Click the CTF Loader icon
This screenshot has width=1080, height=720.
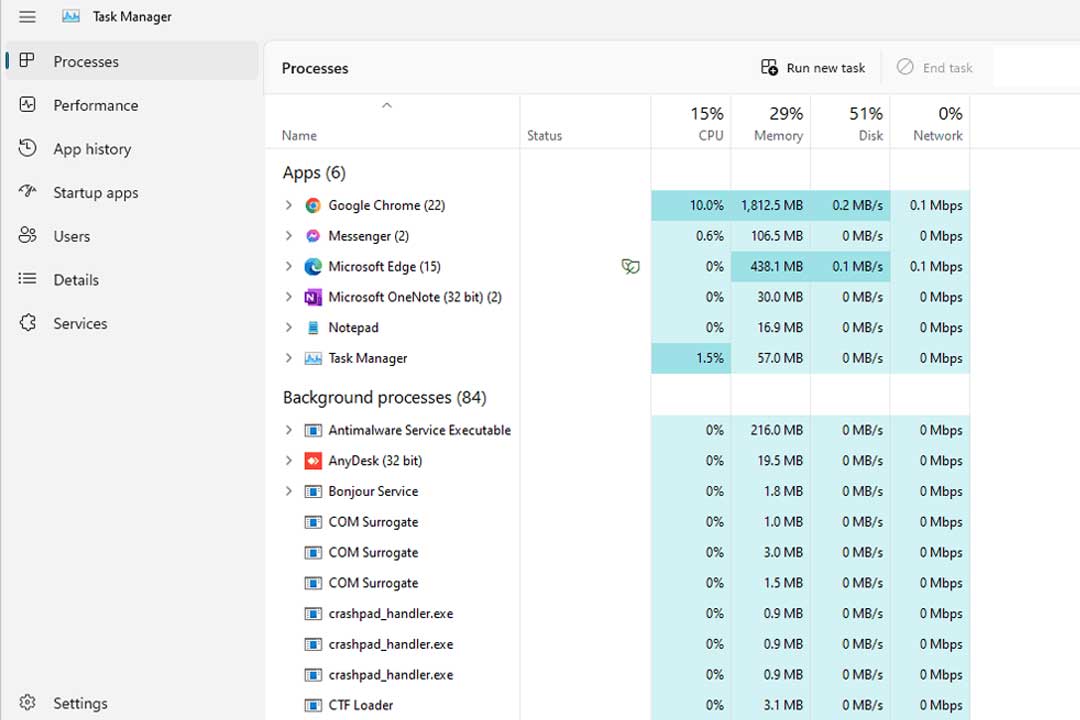(313, 705)
